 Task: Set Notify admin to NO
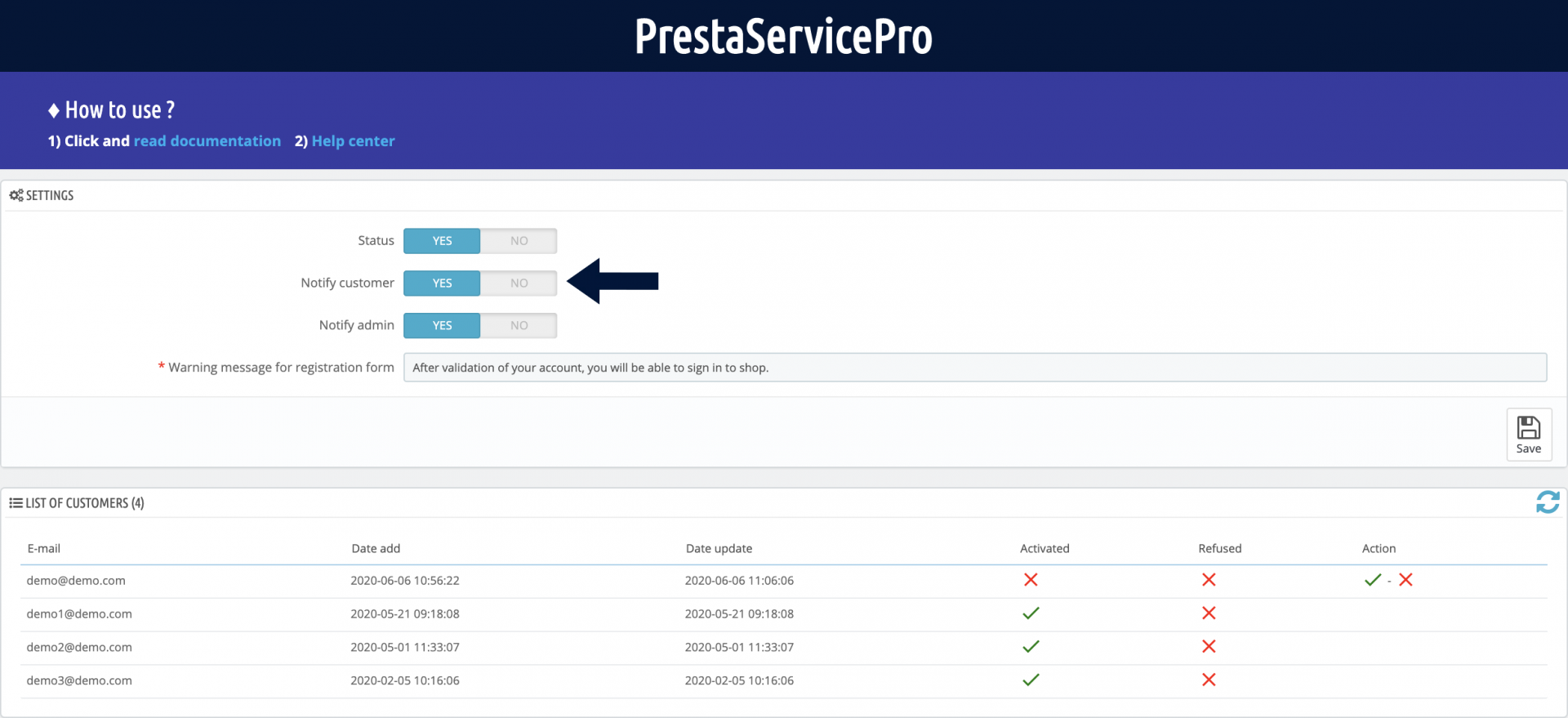click(x=519, y=325)
